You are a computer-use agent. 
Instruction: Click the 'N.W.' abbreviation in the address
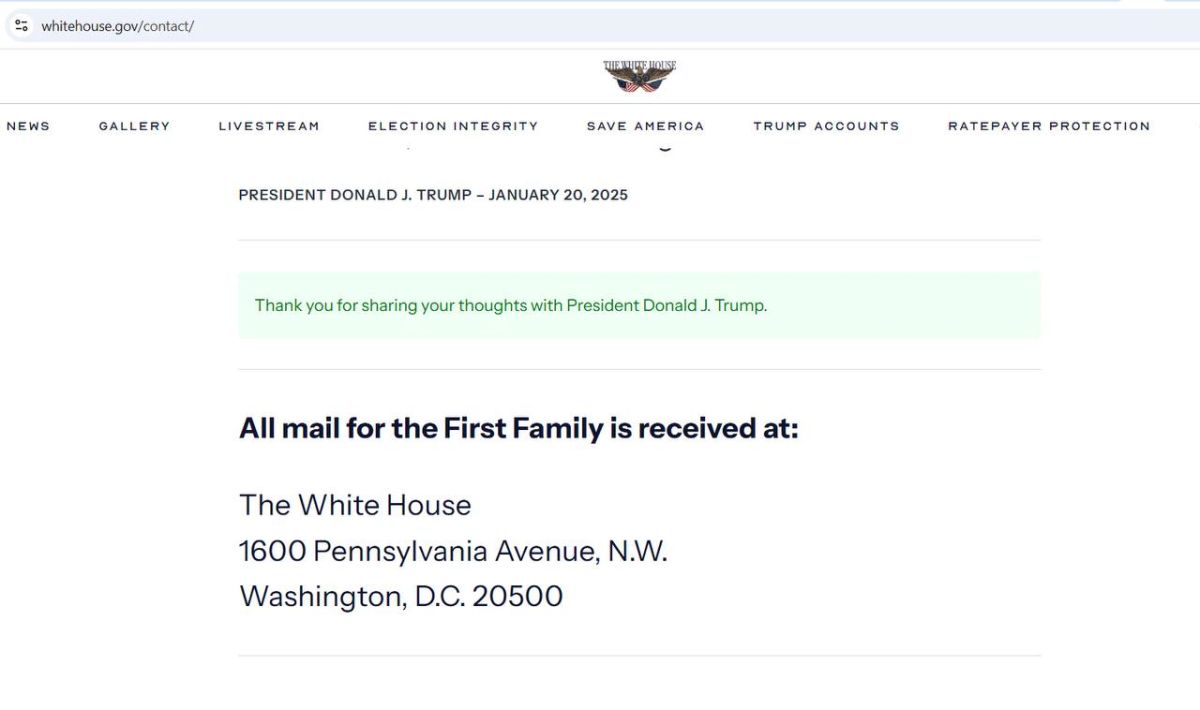pyautogui.click(x=637, y=551)
